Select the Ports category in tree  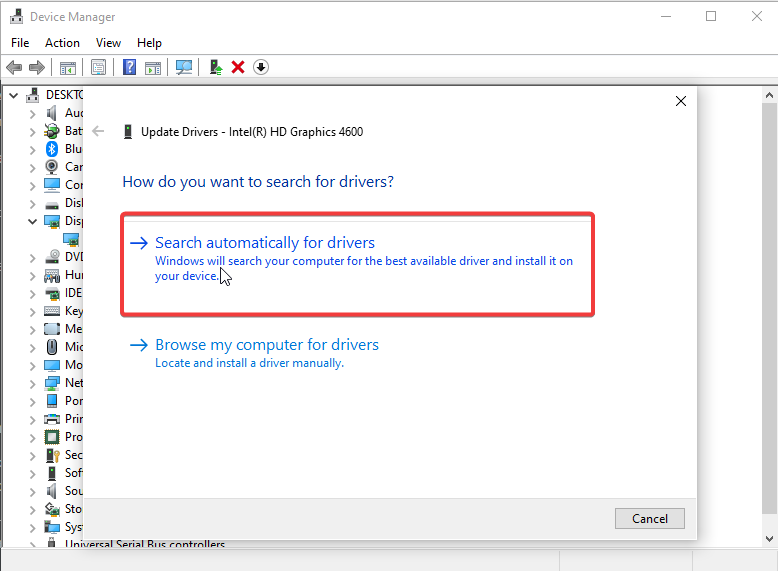click(x=64, y=401)
